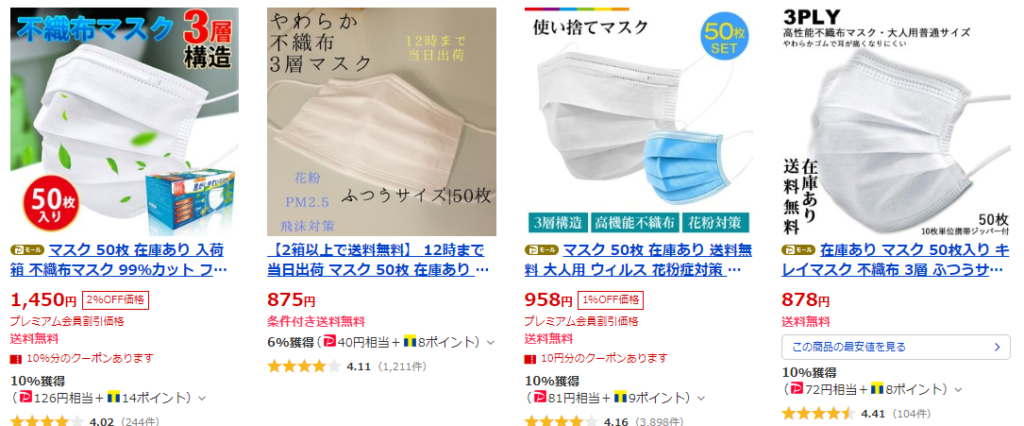Click the PayPay icon next to 72円相当
Image resolution: width=1024 pixels, height=426 pixels.
tap(796, 389)
